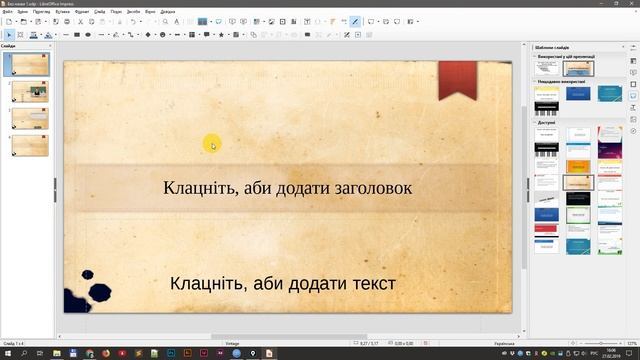Open the Master Slide view icon
Viewport: 640px width, 360px height.
point(218,22)
